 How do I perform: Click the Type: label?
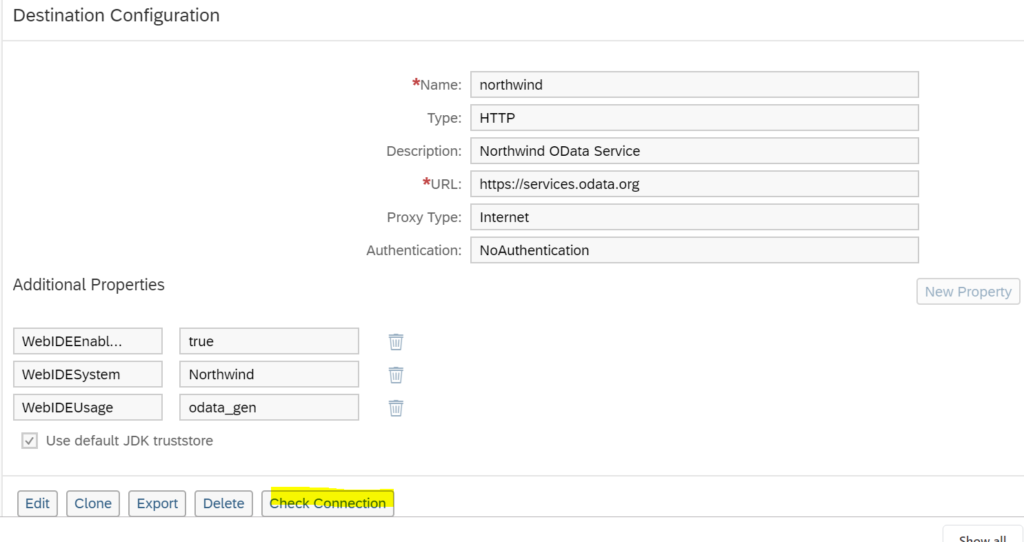pyautogui.click(x=444, y=118)
